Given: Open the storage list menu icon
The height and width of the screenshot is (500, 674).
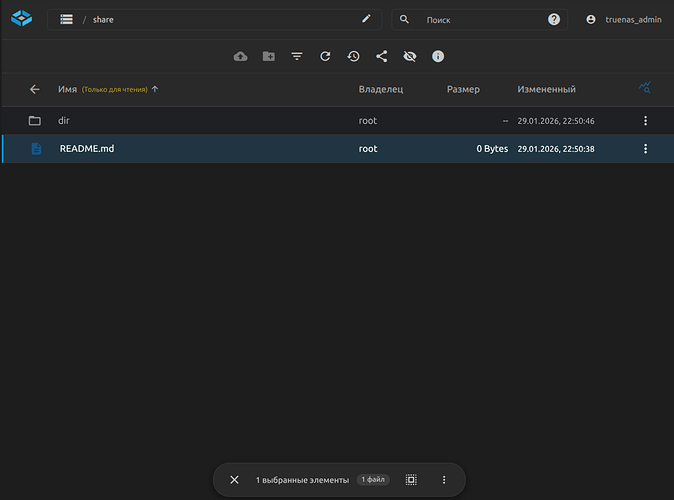Looking at the screenshot, I should (66, 19).
